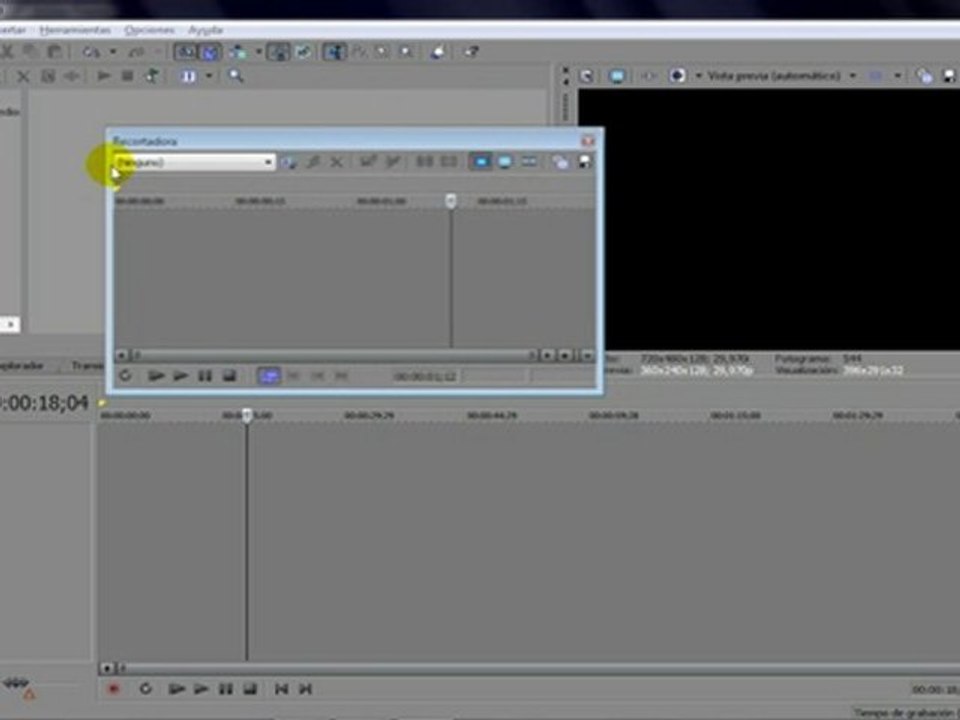Click the main timeline playhead marker
960x720 pixels.
[x=247, y=416]
